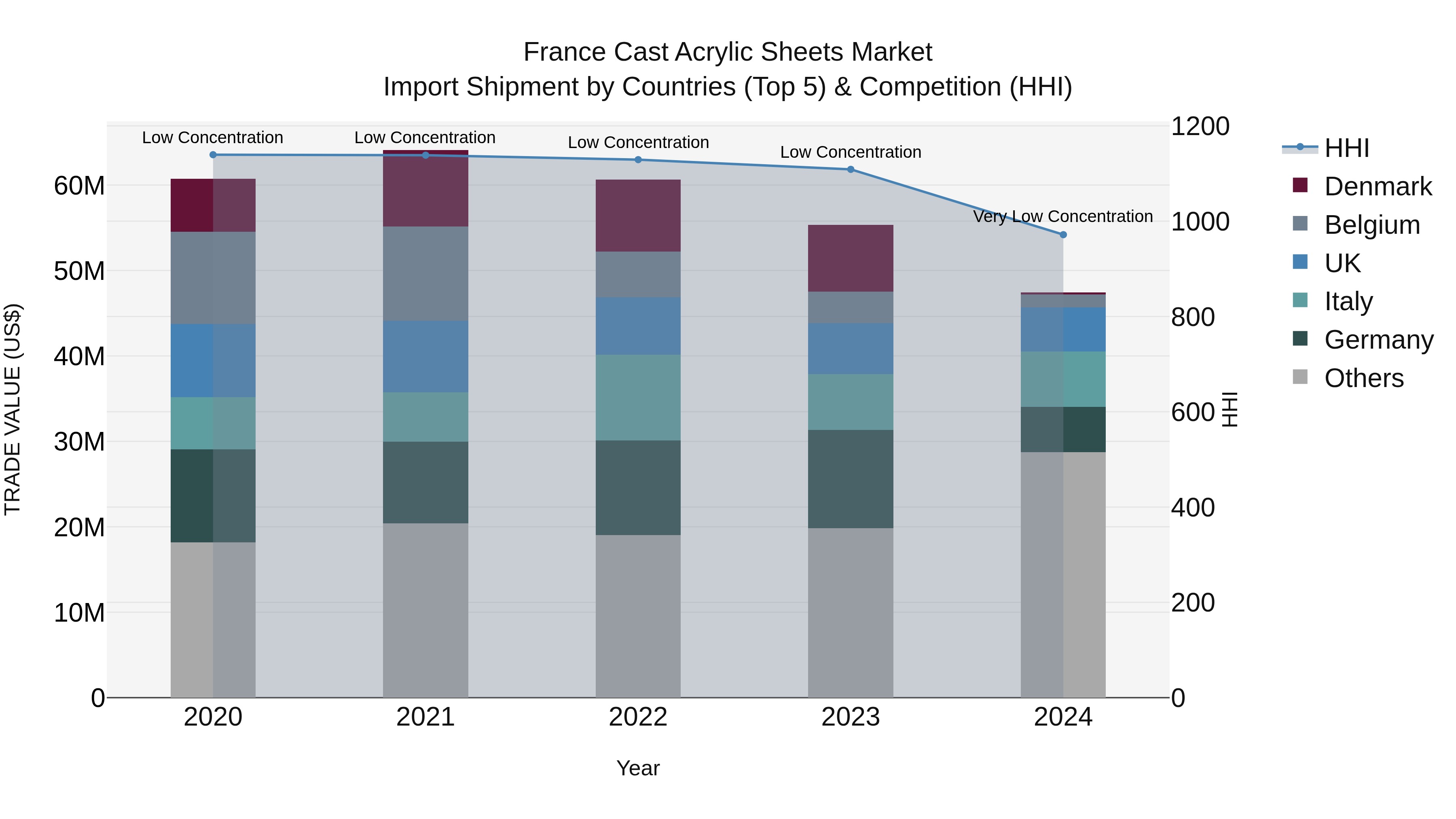Toggle the HHI series in the legend
Viewport: 1456px width, 819px height.
[1326, 148]
